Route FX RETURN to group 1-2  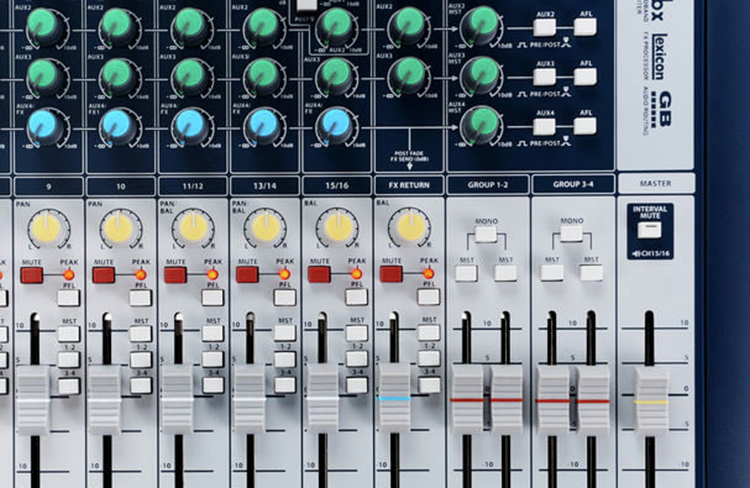[429, 359]
